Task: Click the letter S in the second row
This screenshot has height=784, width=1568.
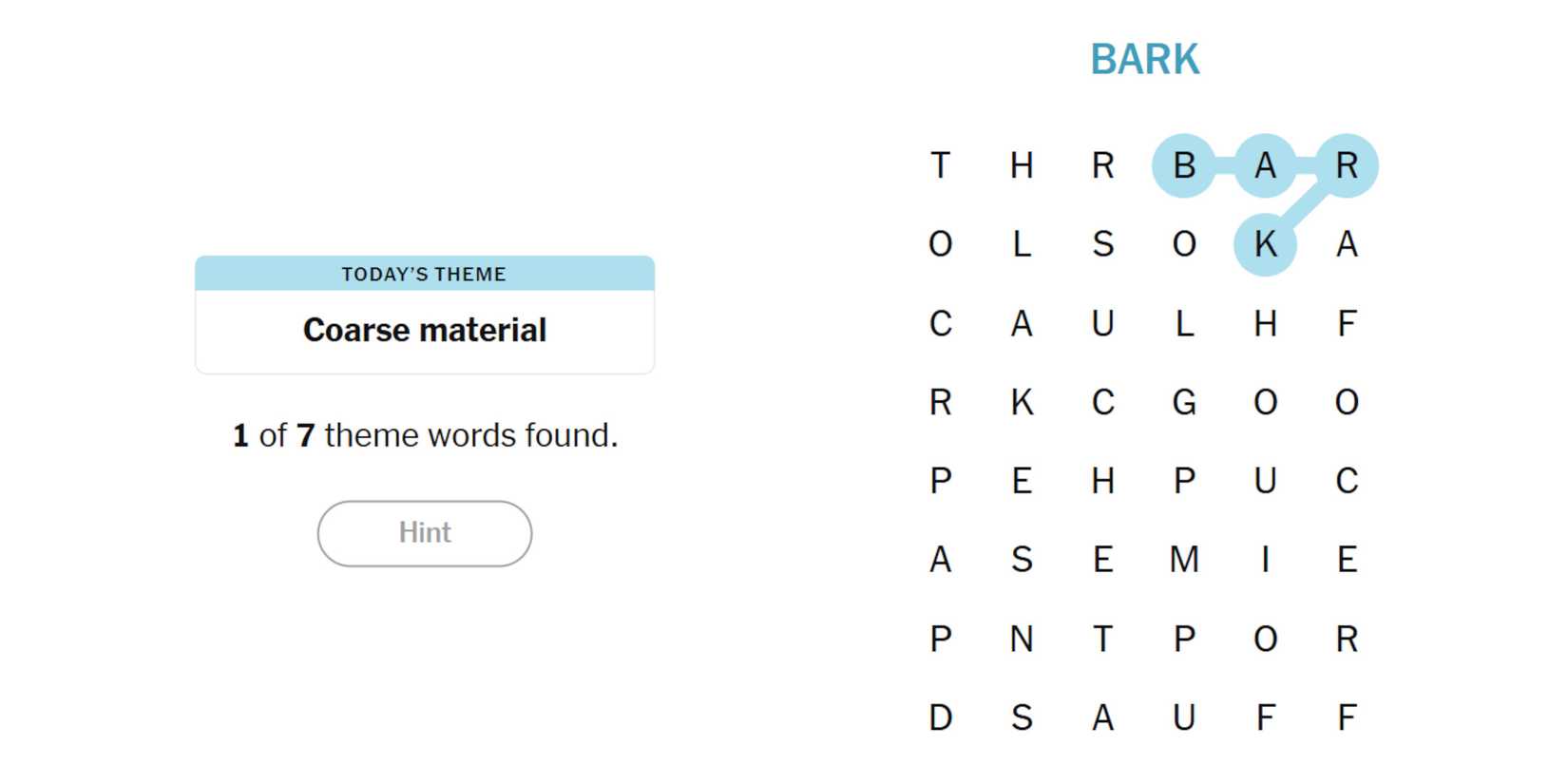Action: [x=1102, y=244]
